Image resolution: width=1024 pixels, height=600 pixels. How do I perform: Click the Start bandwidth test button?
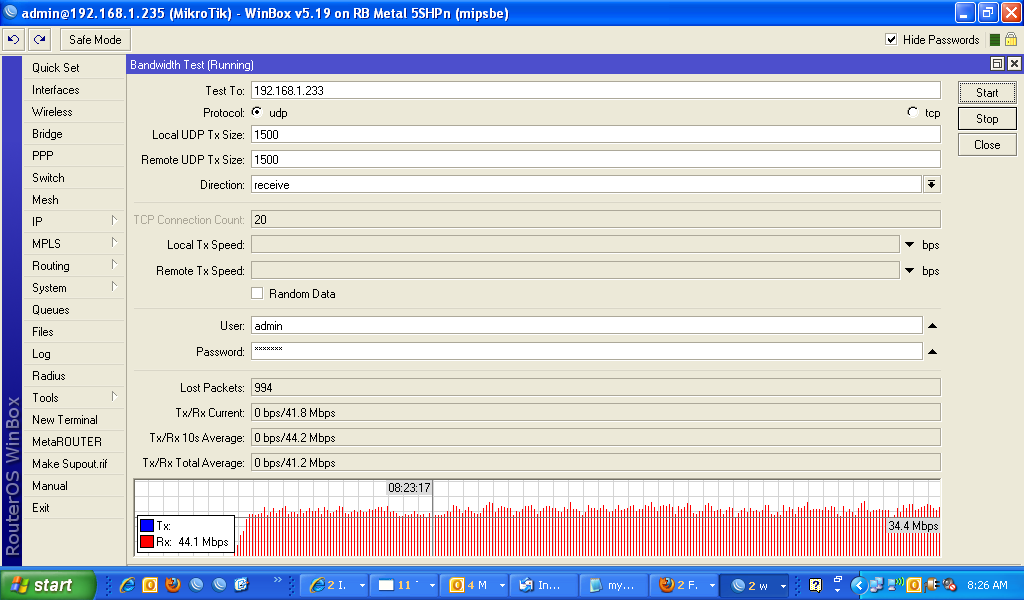coord(987,93)
